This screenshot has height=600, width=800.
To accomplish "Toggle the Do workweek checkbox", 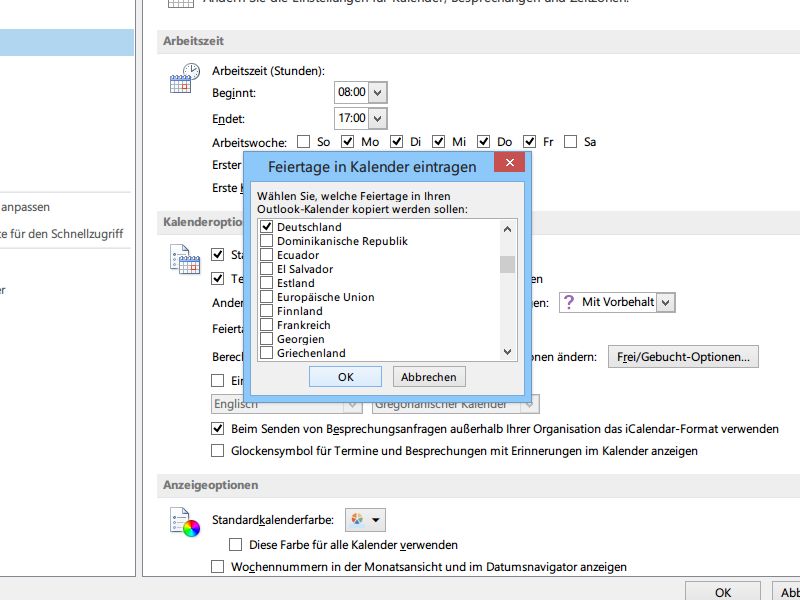I will [483, 141].
